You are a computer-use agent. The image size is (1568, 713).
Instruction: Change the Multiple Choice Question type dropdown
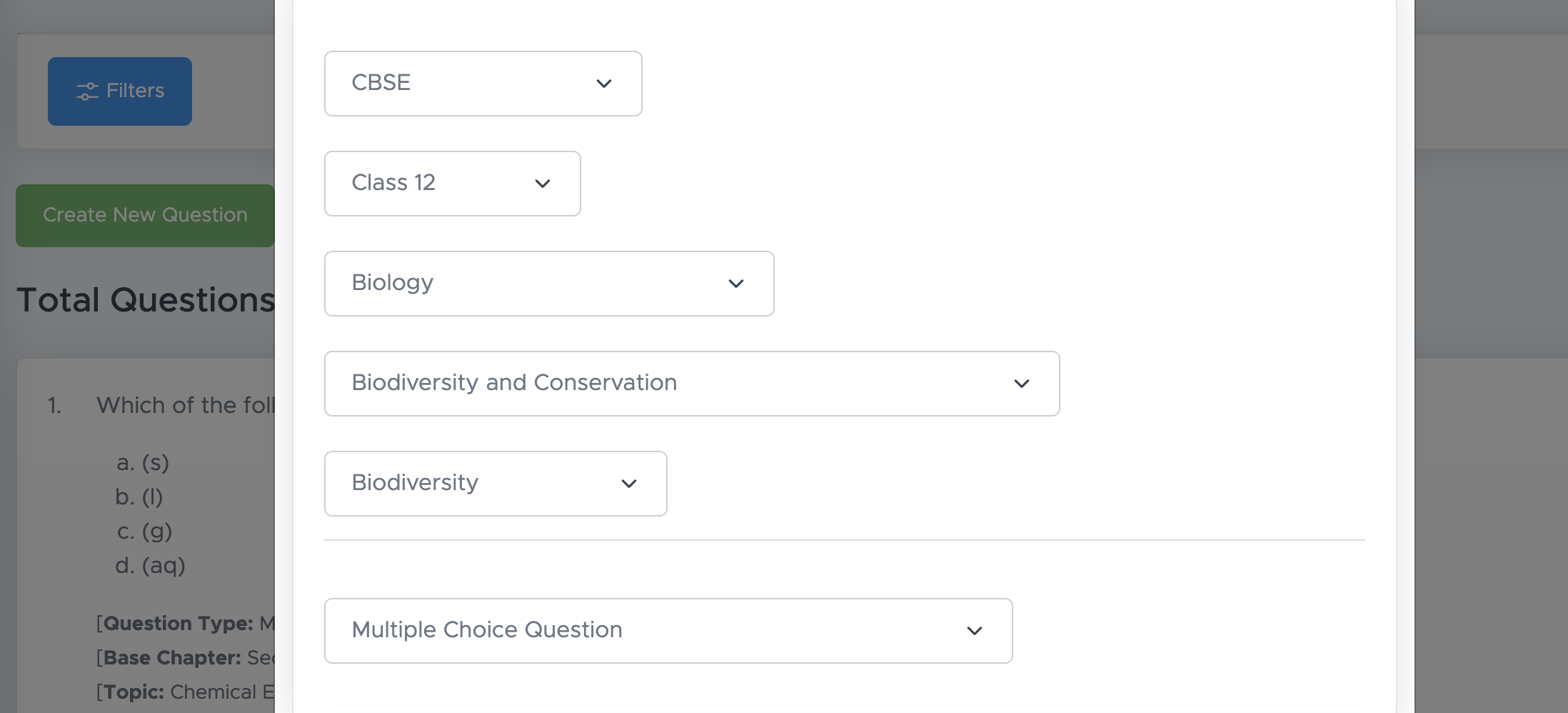pos(668,631)
